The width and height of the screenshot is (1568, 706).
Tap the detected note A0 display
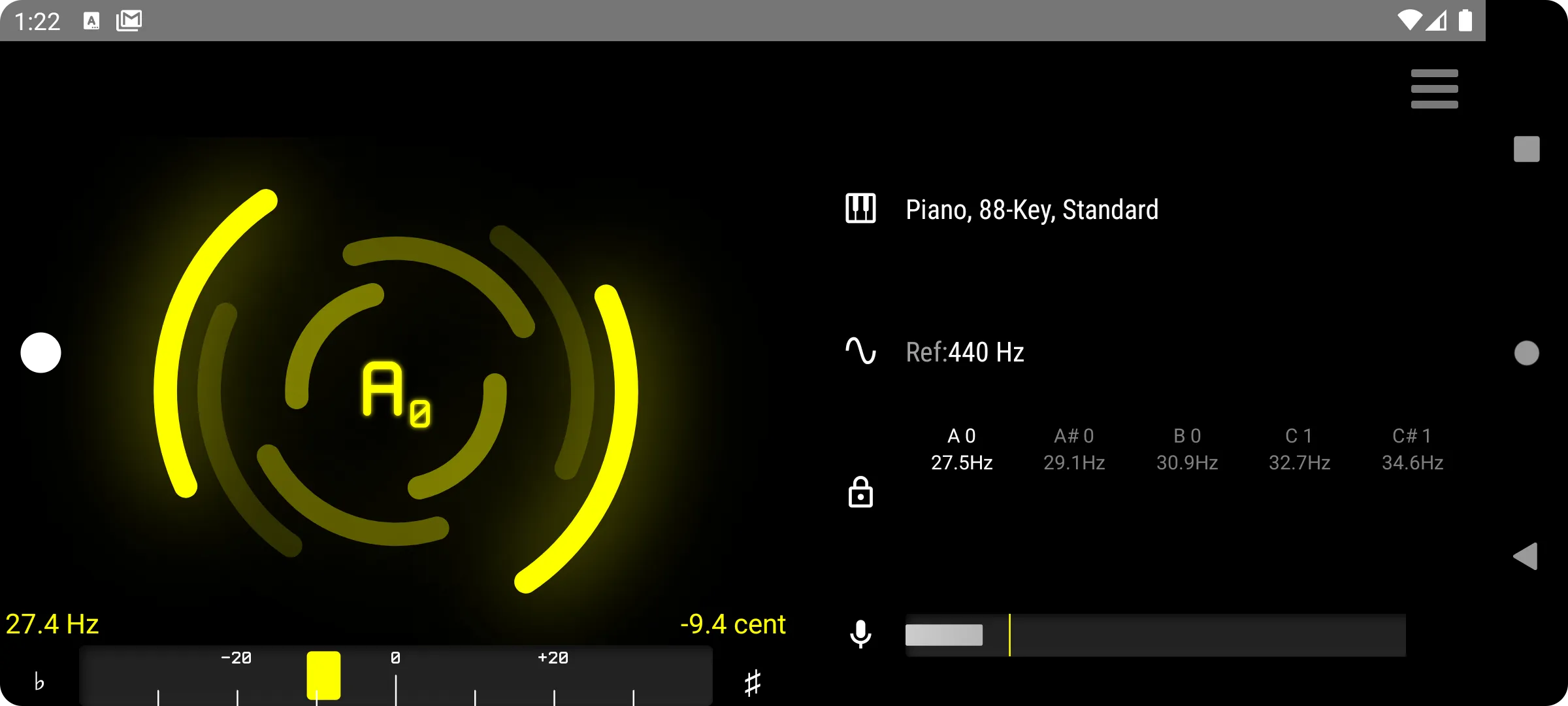click(397, 394)
